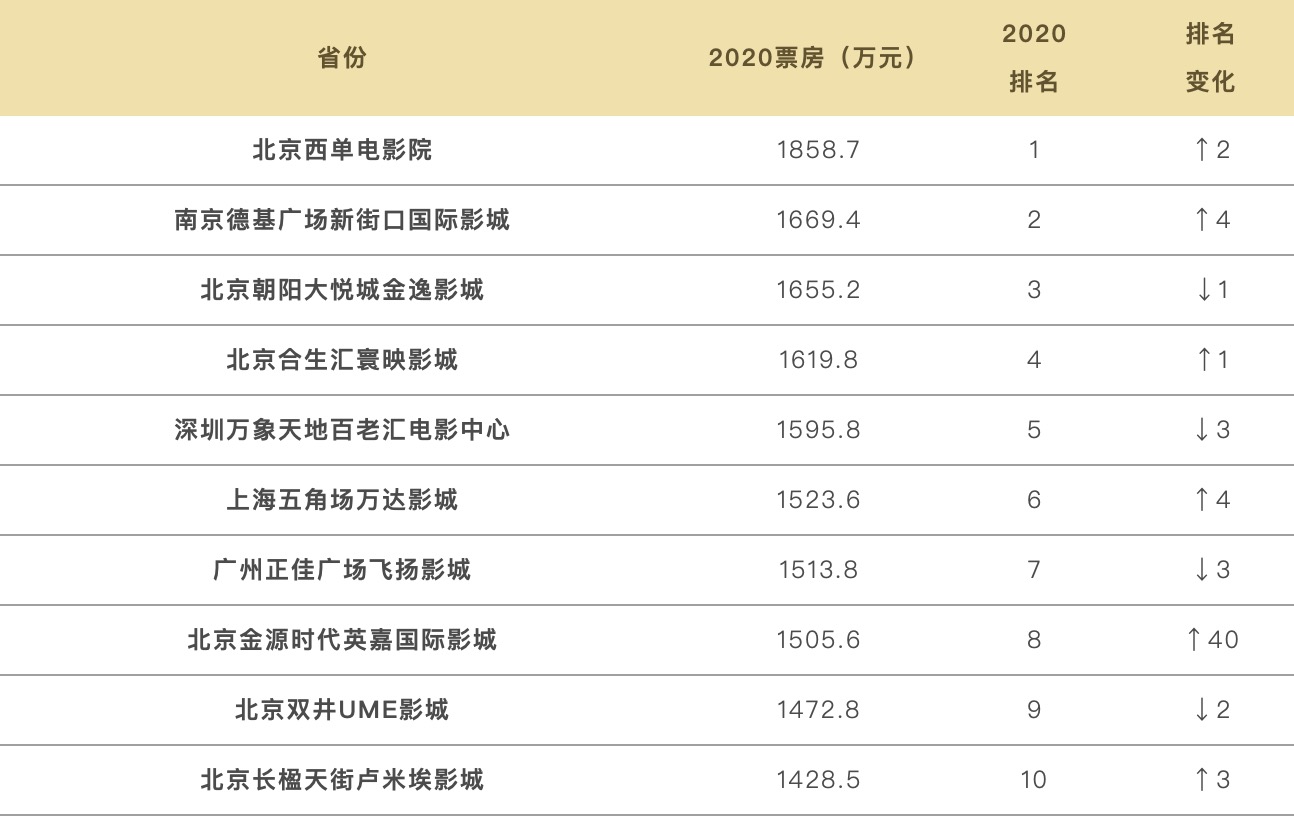Click the ↑1 rank change for 北京合生汇寰映影城
The image size is (1294, 818).
click(1211, 360)
